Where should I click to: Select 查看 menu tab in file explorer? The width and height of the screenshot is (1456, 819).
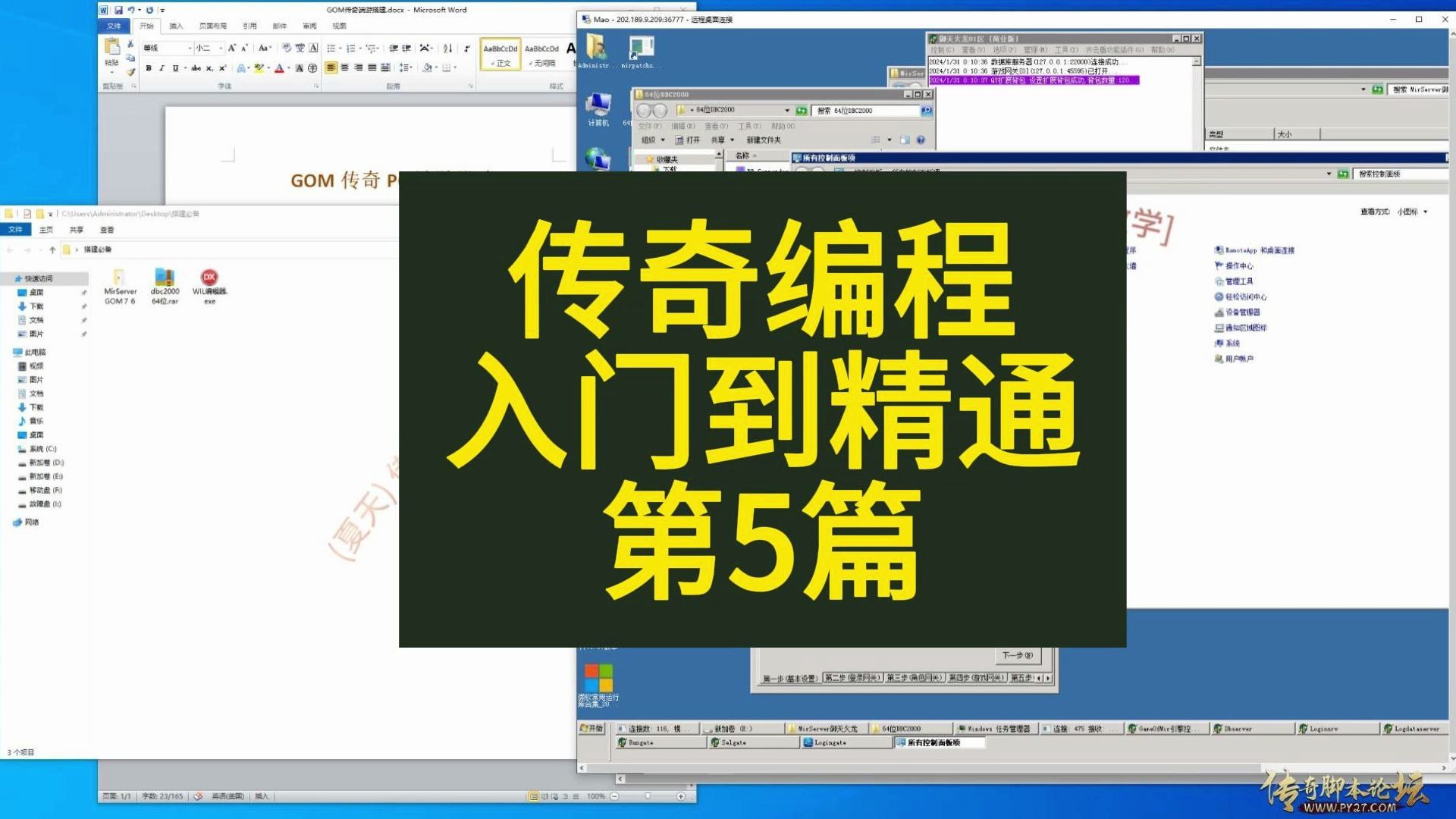point(106,229)
